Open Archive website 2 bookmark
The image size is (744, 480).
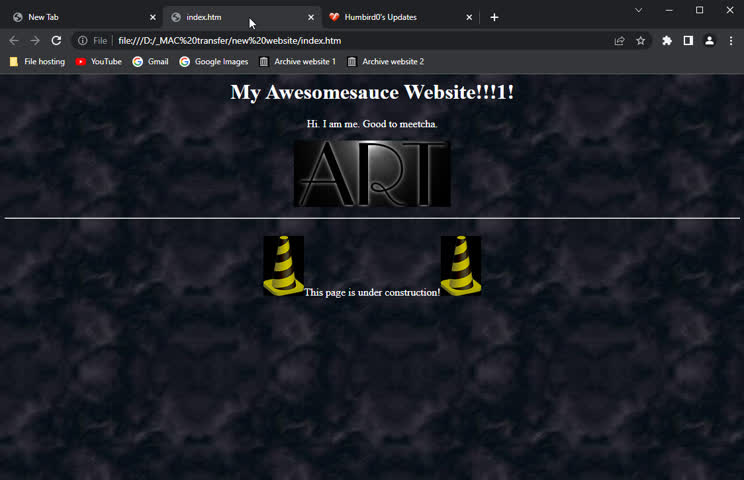pyautogui.click(x=385, y=62)
